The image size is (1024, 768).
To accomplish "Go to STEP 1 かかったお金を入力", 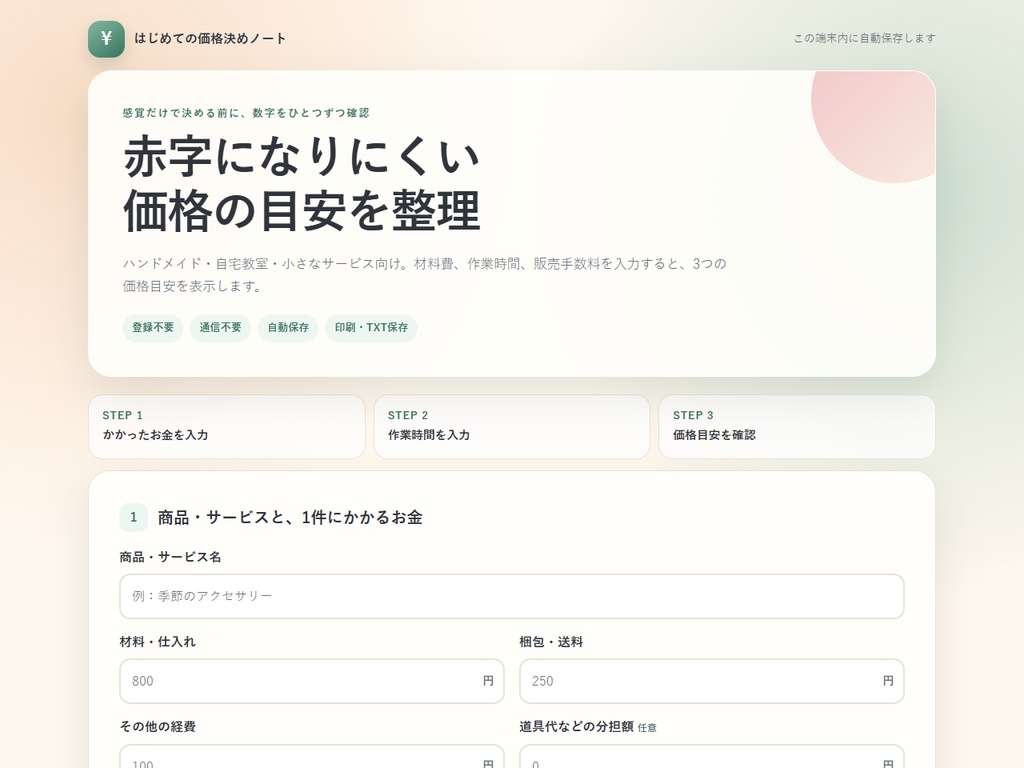I will click(227, 426).
